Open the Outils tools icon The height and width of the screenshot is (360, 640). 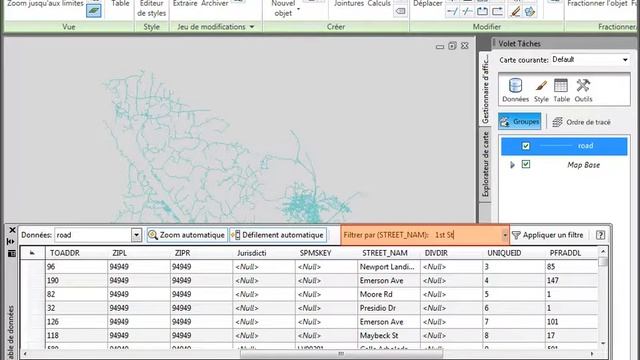(583, 90)
